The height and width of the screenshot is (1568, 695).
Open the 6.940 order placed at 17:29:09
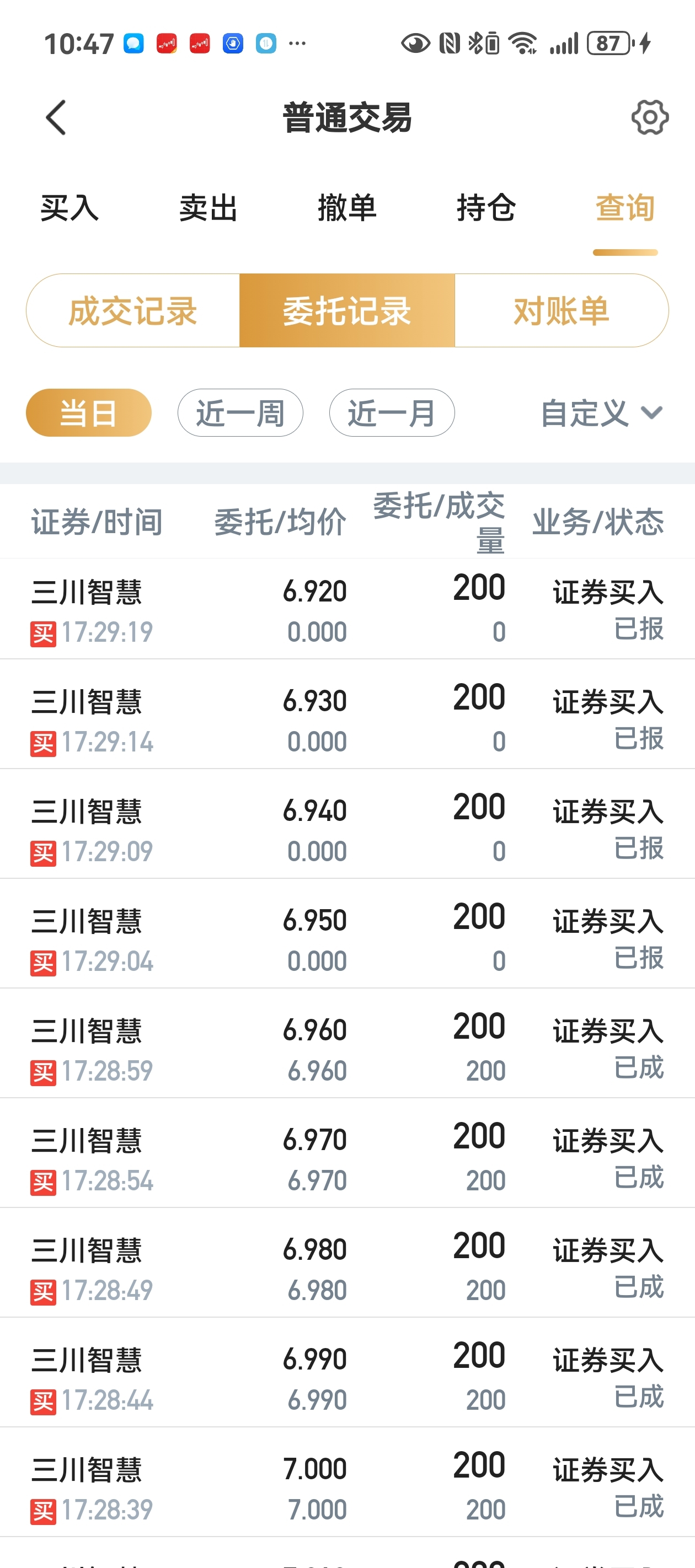click(x=347, y=824)
